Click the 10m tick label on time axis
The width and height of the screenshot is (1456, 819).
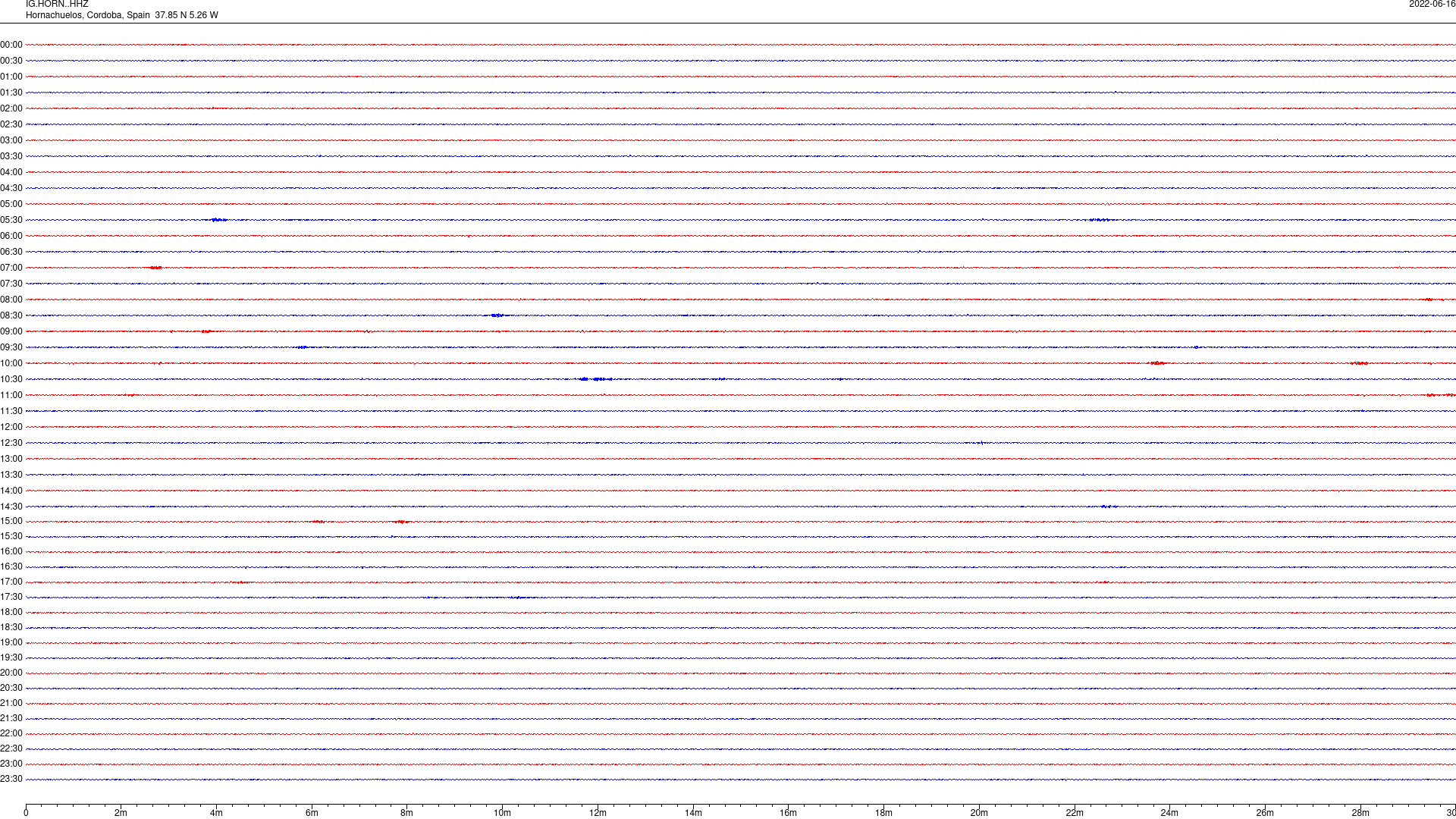502,813
